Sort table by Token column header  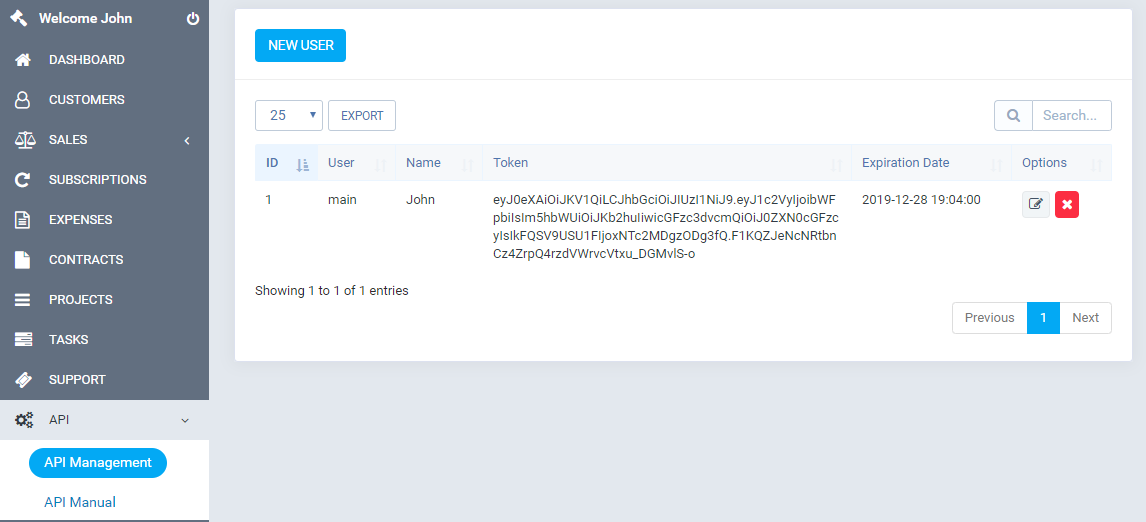pos(667,162)
